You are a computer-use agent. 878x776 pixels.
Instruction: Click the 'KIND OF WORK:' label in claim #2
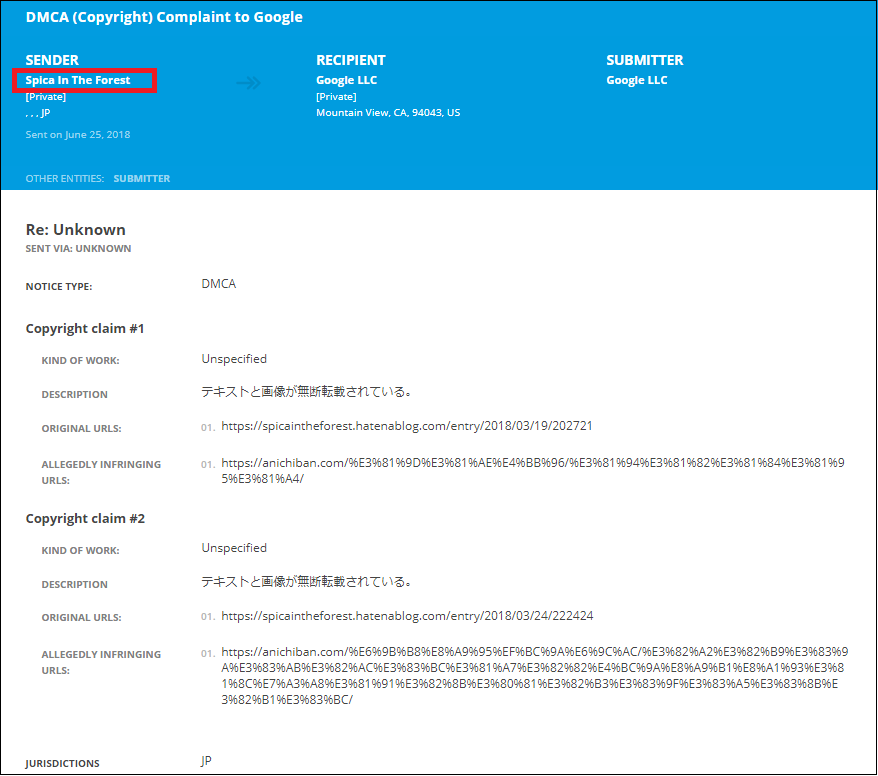click(x=80, y=551)
